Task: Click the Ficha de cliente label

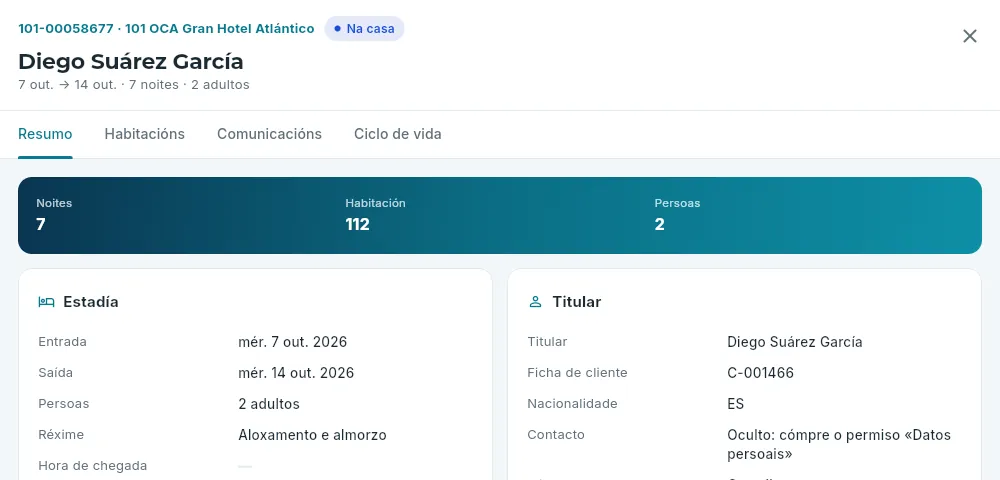Action: tap(577, 374)
